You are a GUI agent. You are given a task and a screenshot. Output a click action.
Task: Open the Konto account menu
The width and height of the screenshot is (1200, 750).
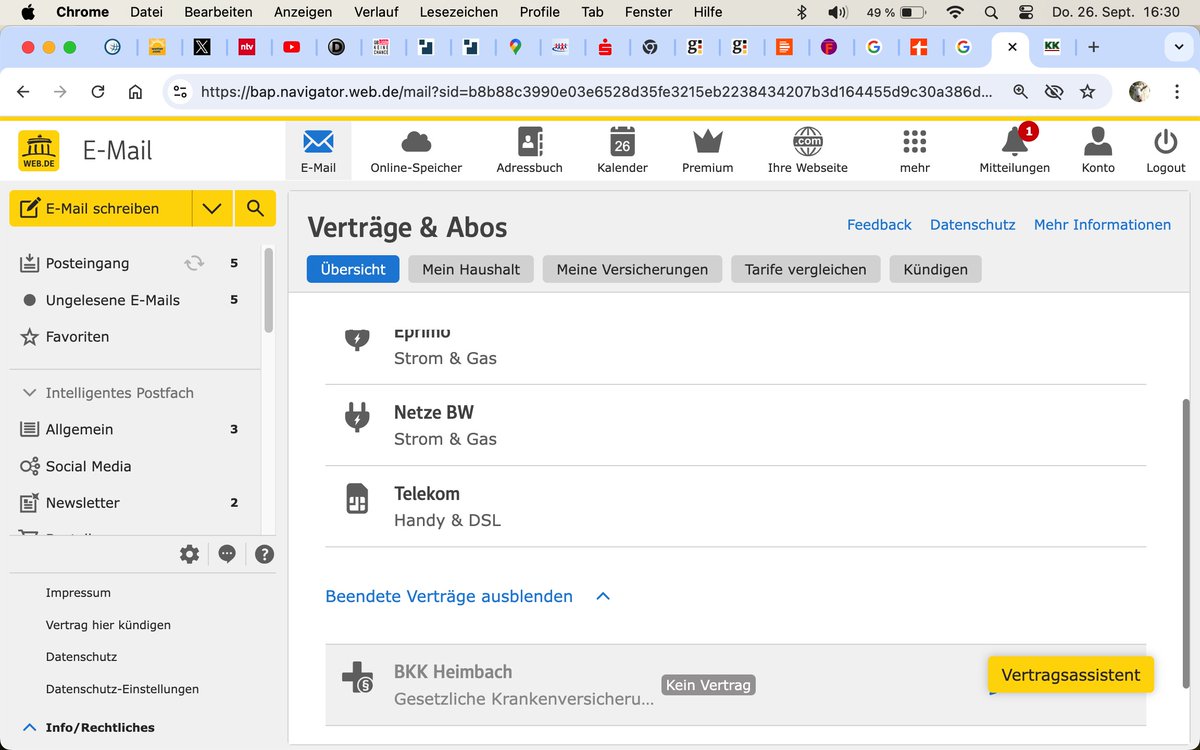pos(1098,151)
